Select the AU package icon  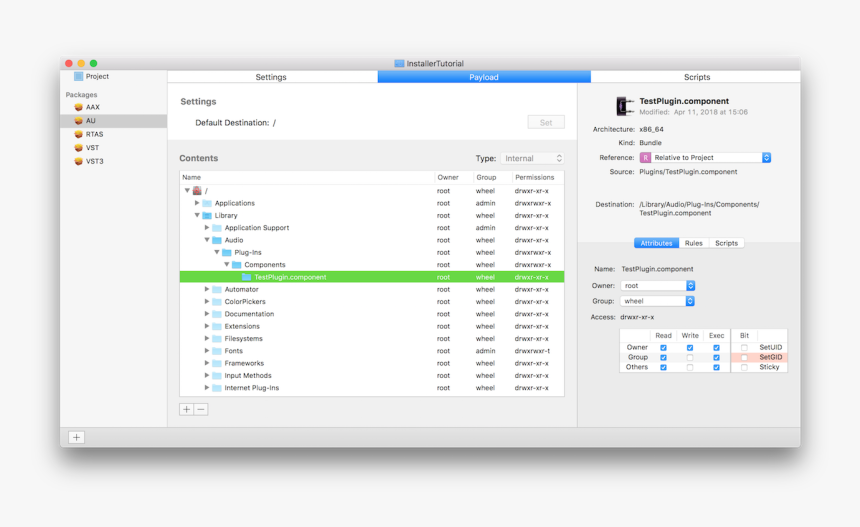(78, 121)
